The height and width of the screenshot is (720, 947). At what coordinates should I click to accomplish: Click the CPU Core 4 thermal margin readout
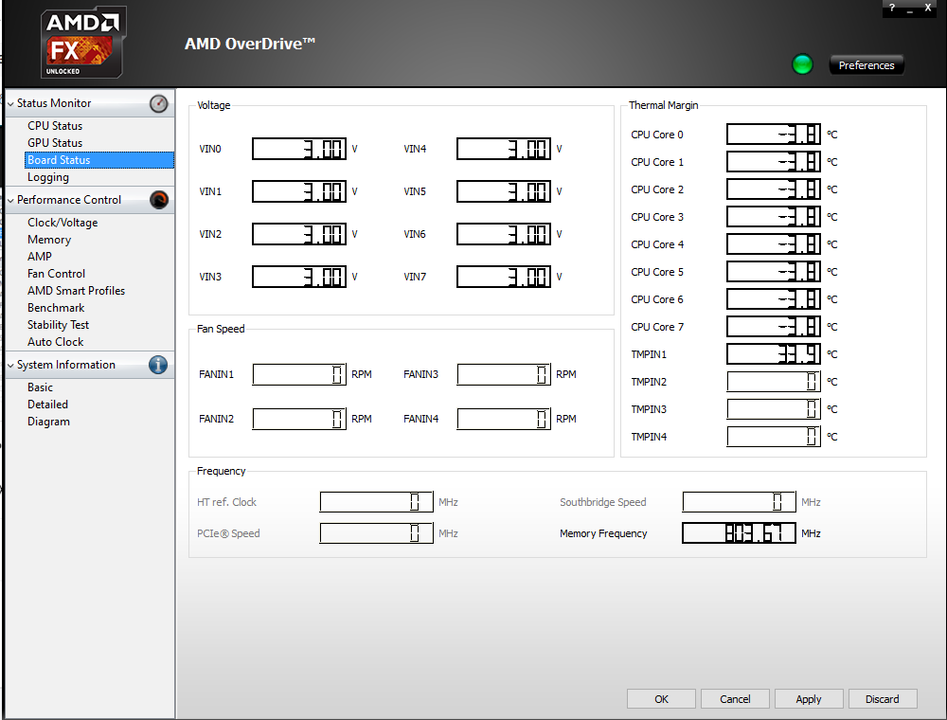[x=774, y=244]
